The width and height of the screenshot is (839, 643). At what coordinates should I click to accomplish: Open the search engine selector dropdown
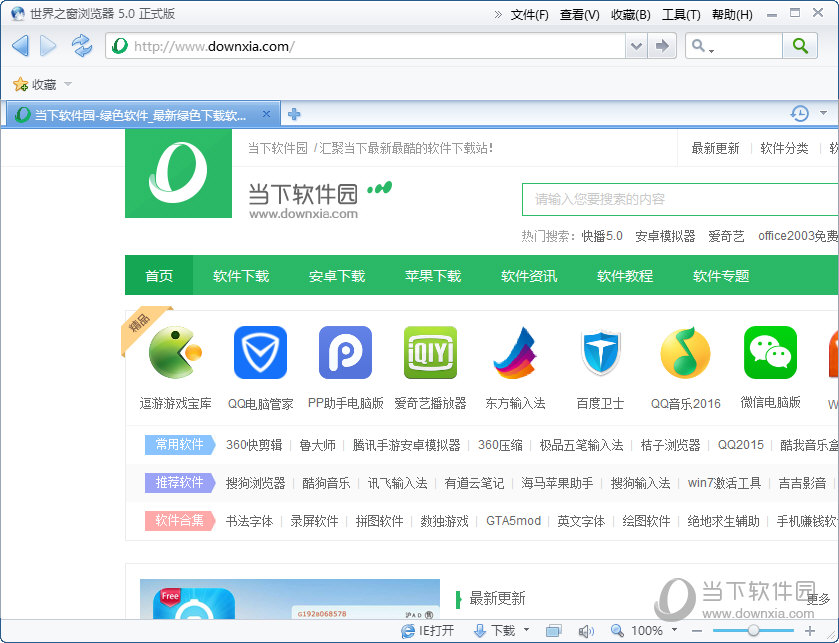[702, 46]
